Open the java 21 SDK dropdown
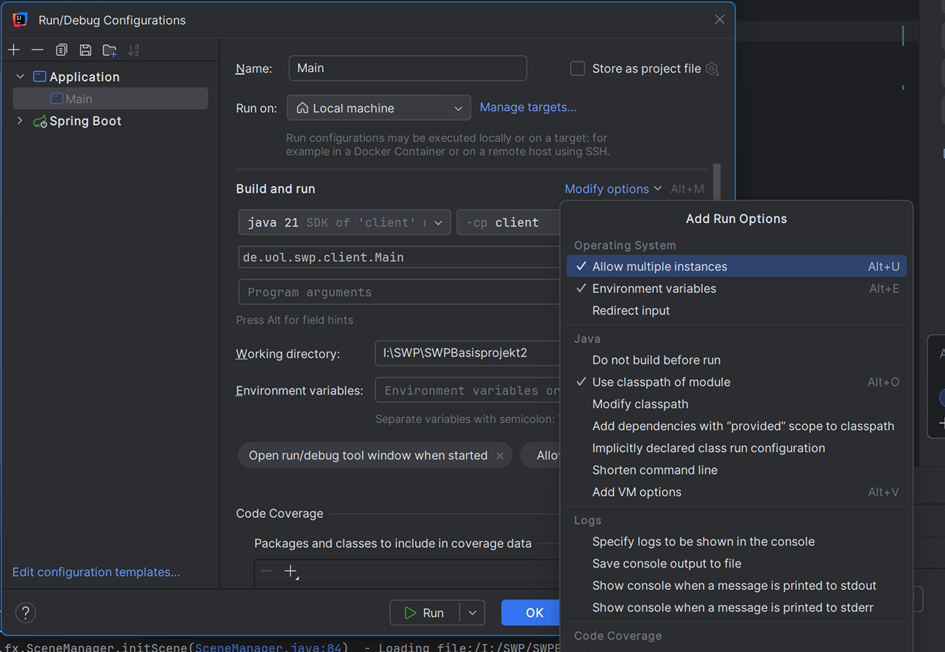945x652 pixels. click(x=344, y=223)
